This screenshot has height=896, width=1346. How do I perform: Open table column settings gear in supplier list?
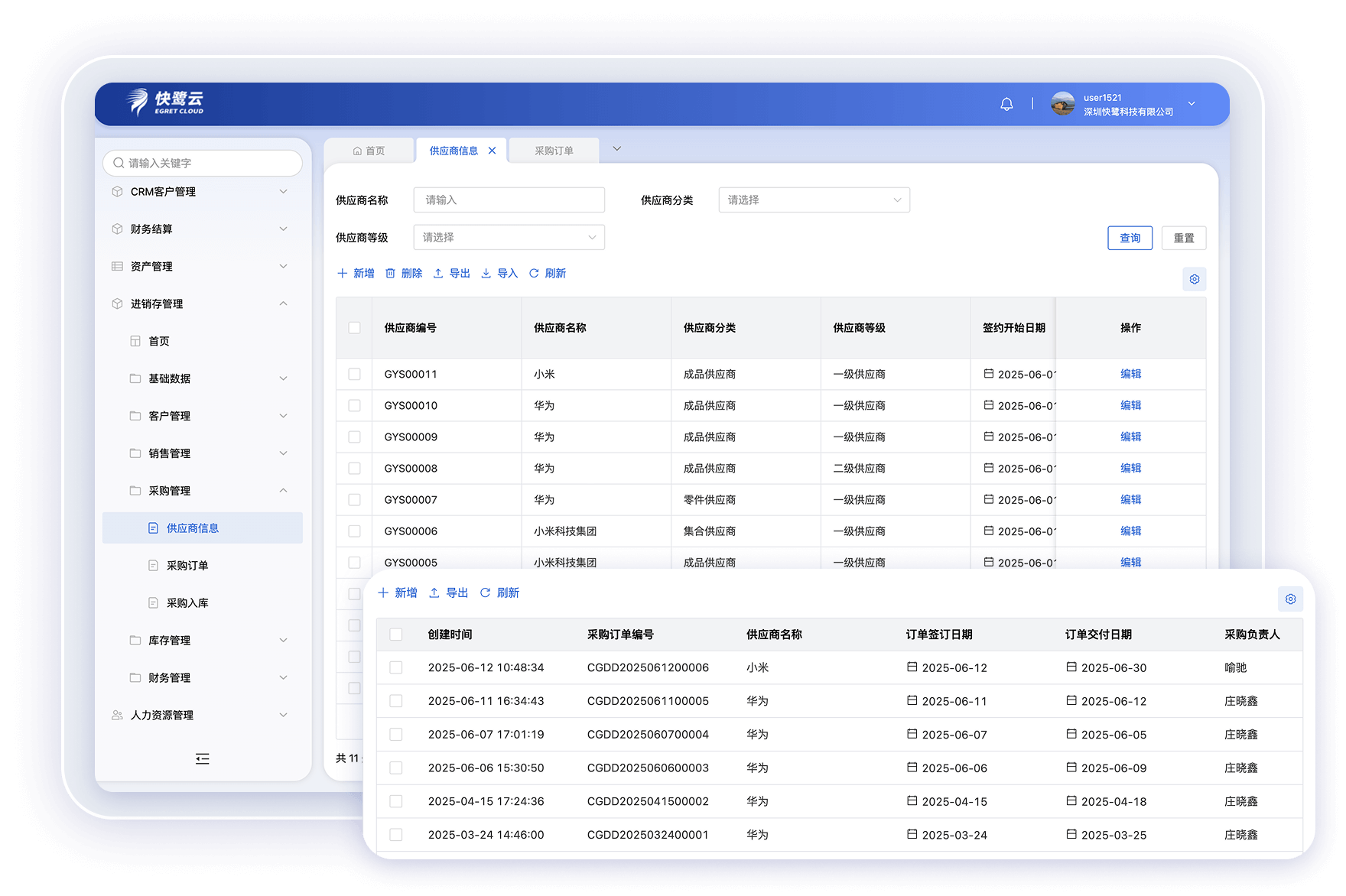click(1194, 279)
